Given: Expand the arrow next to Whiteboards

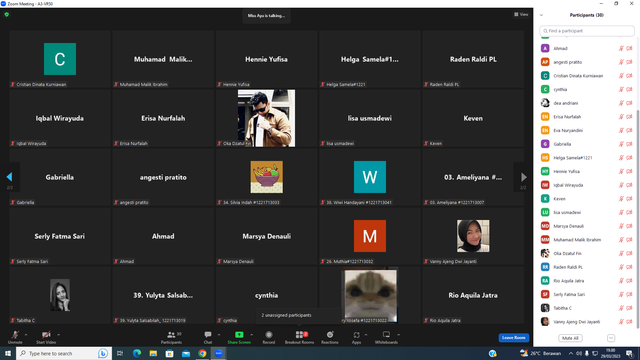Looking at the screenshot, I should tap(398, 335).
